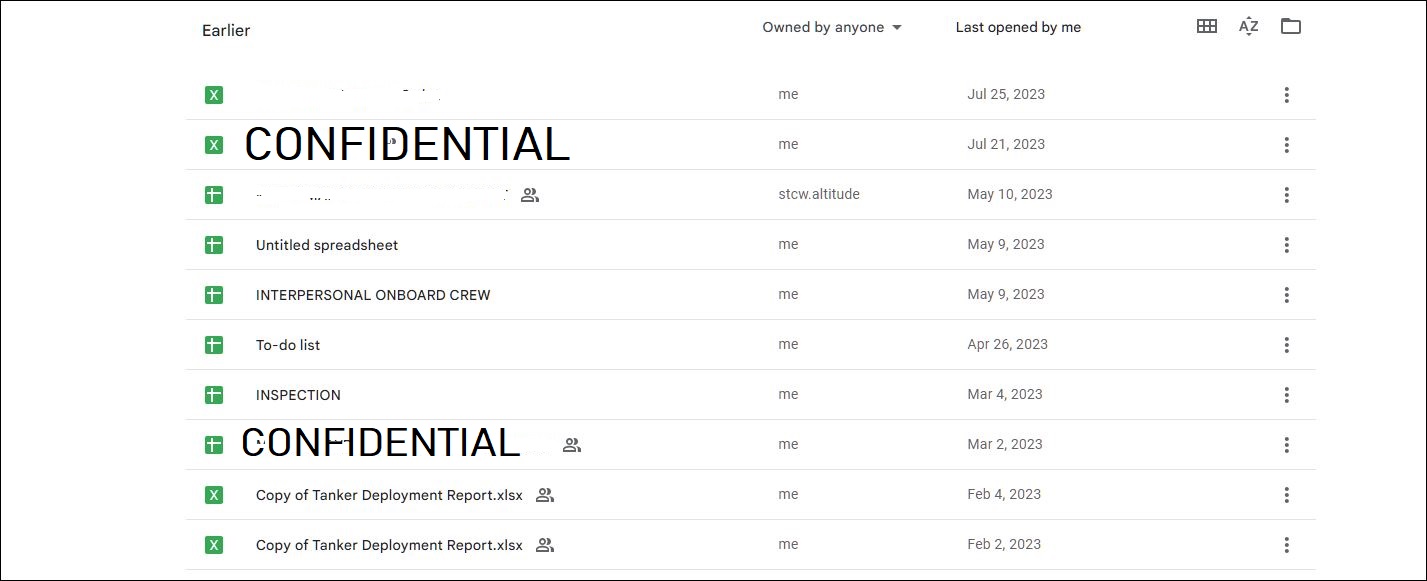The width and height of the screenshot is (1427, 581).
Task: Click the Sheets icon beside INTERPERSONAL ONBOARD CREW
Action: (x=213, y=295)
